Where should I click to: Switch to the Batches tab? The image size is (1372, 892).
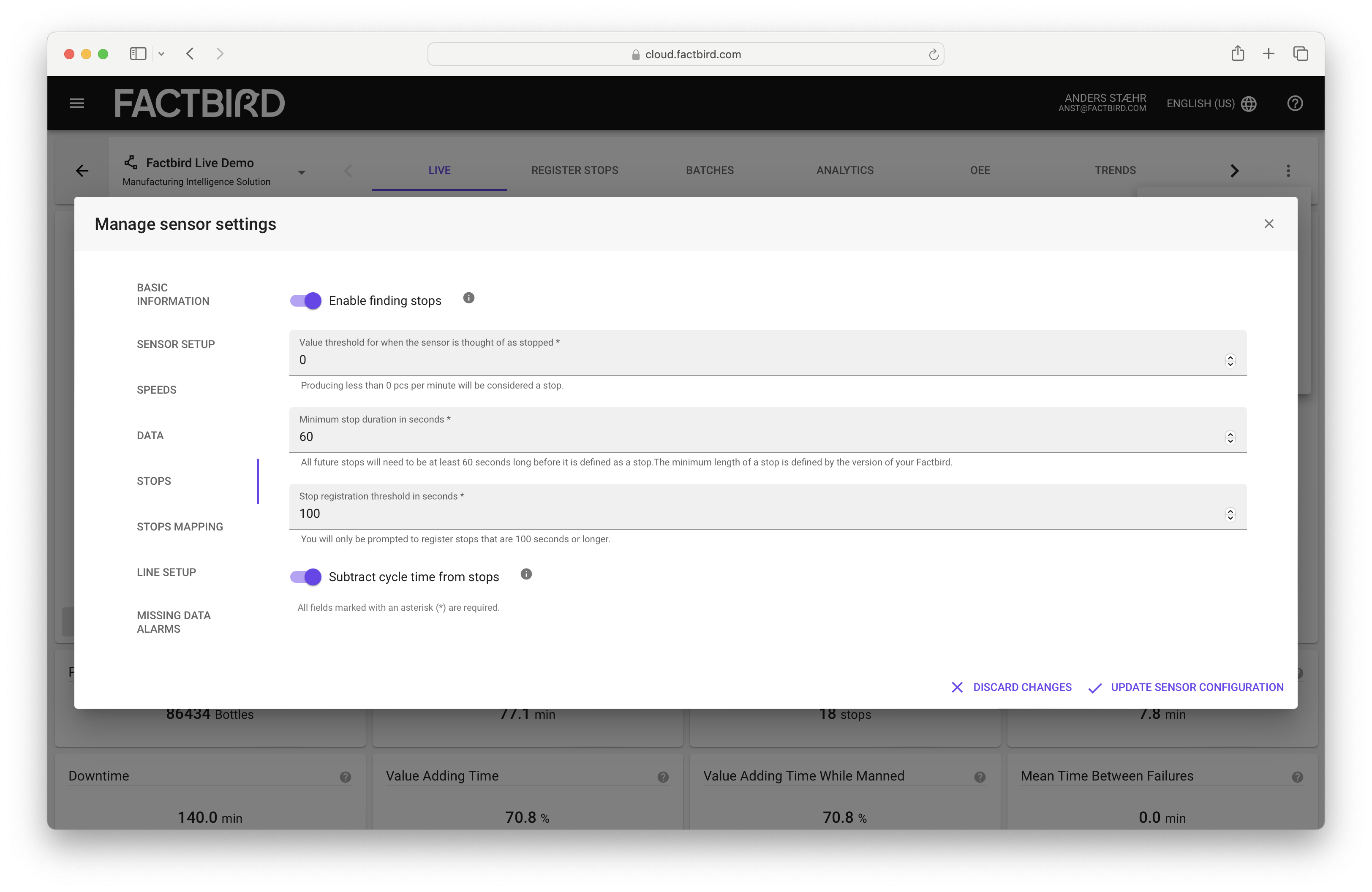click(x=710, y=171)
